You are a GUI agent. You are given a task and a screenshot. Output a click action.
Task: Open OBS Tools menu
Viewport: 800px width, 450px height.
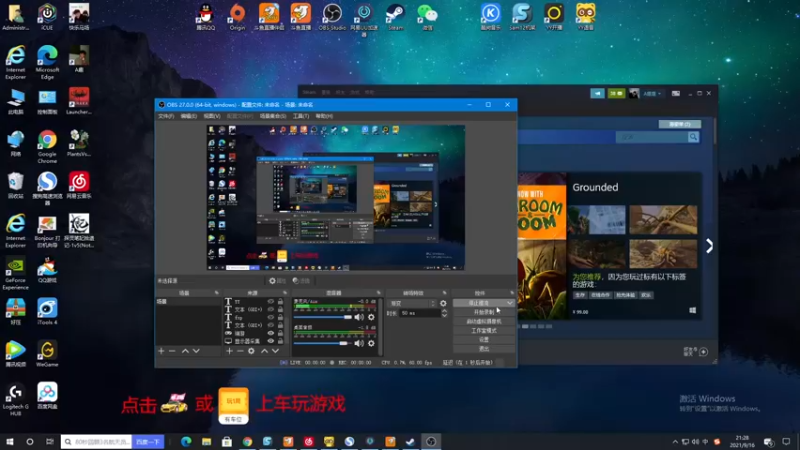(301, 116)
